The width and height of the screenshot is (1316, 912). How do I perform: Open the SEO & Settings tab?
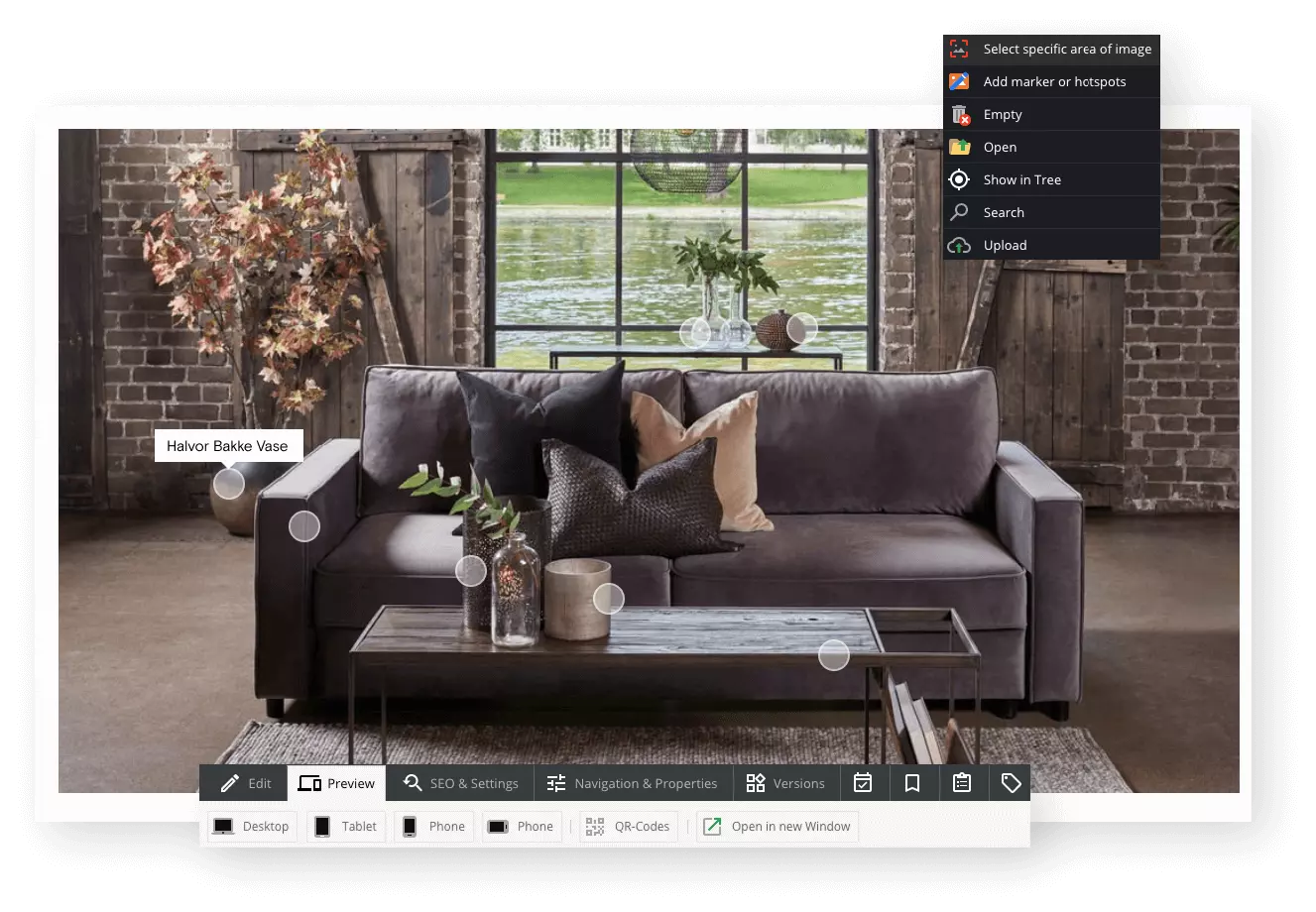pos(460,783)
